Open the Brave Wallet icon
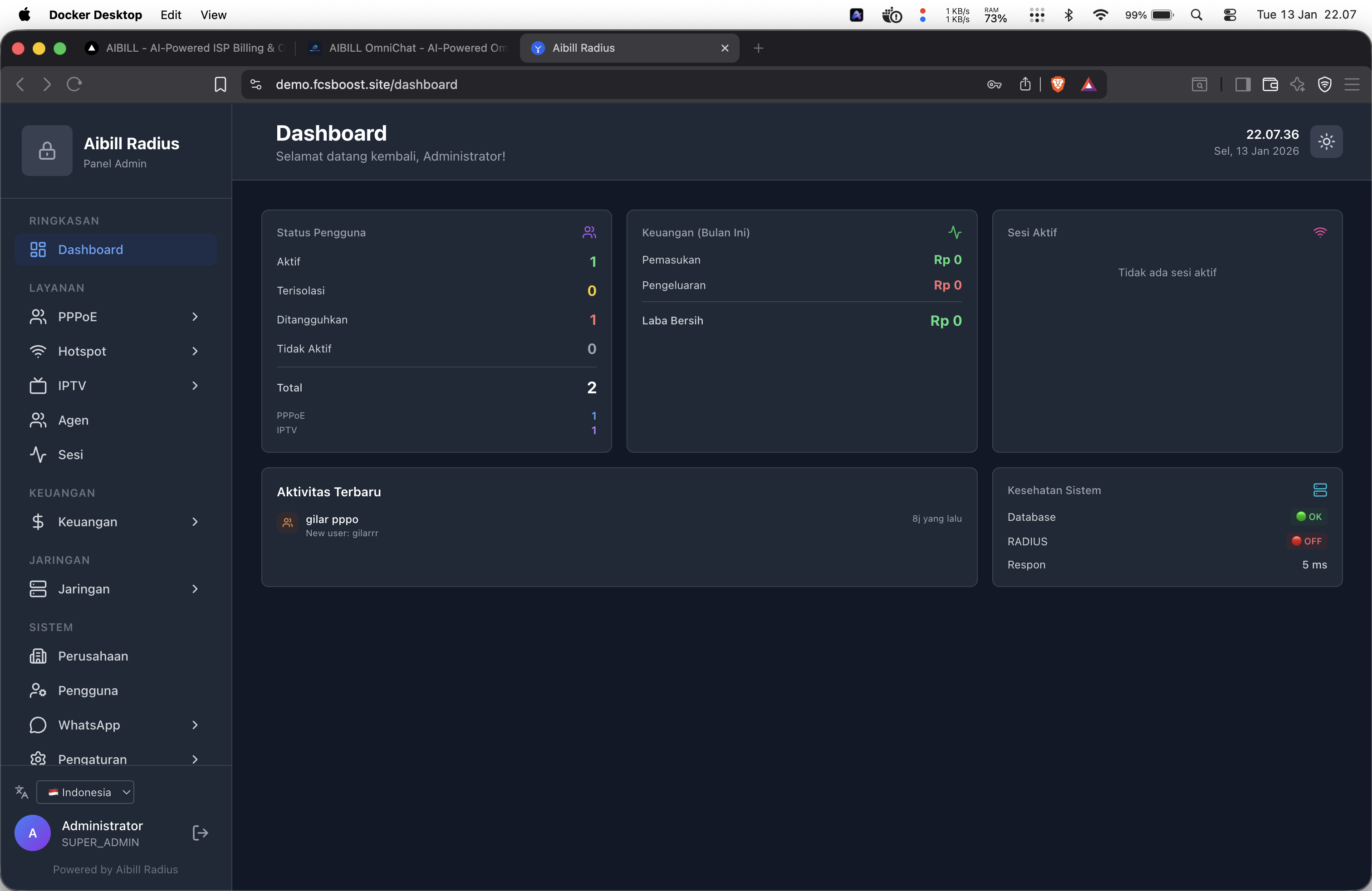Screen dimensions: 1372x891 1270,84
